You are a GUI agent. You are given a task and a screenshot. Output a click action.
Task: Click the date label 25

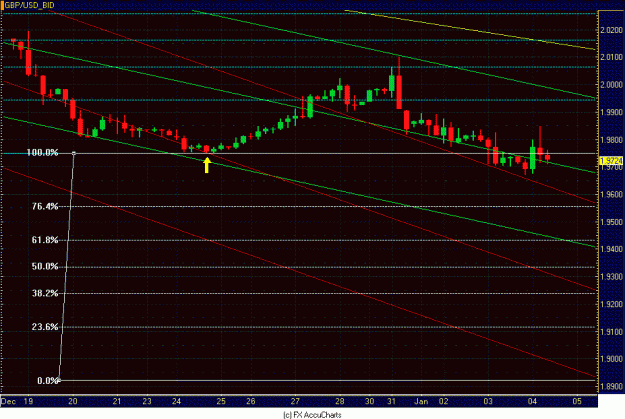click(x=221, y=401)
